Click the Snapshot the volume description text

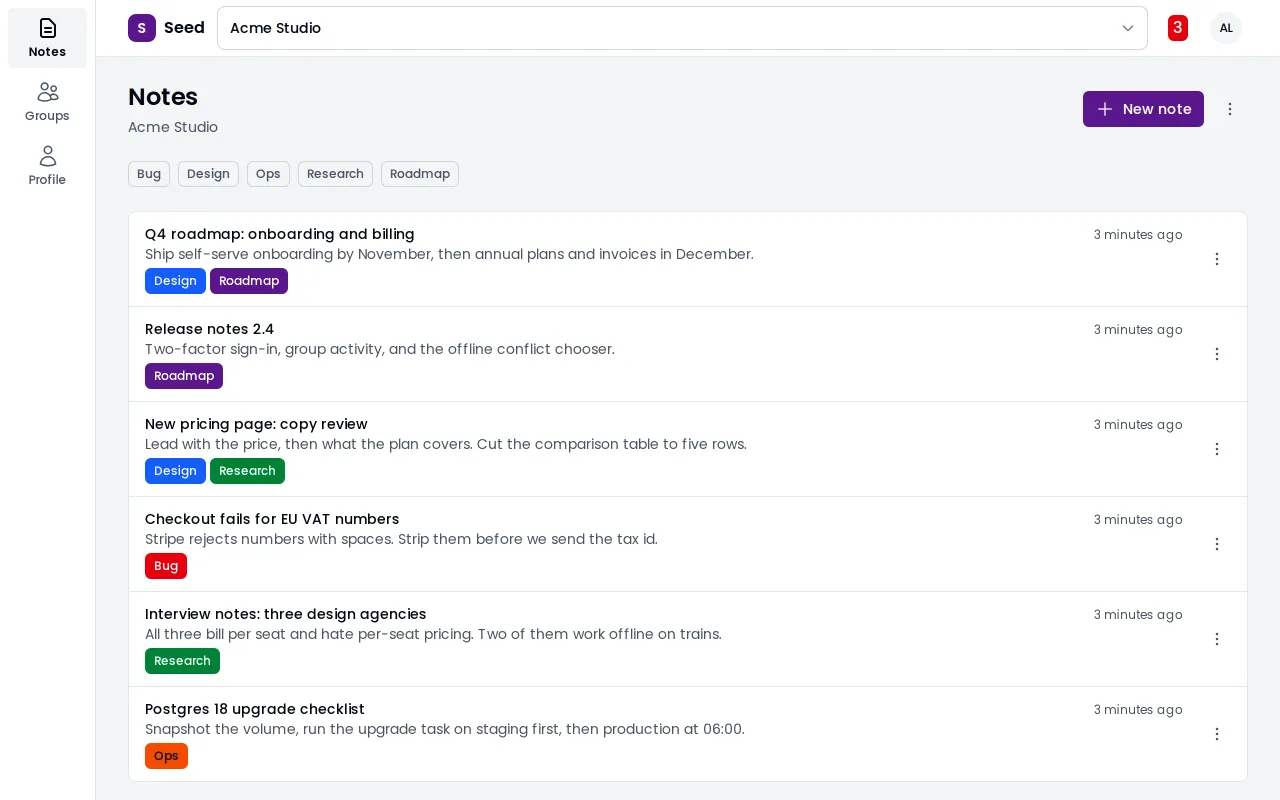pyautogui.click(x=445, y=729)
